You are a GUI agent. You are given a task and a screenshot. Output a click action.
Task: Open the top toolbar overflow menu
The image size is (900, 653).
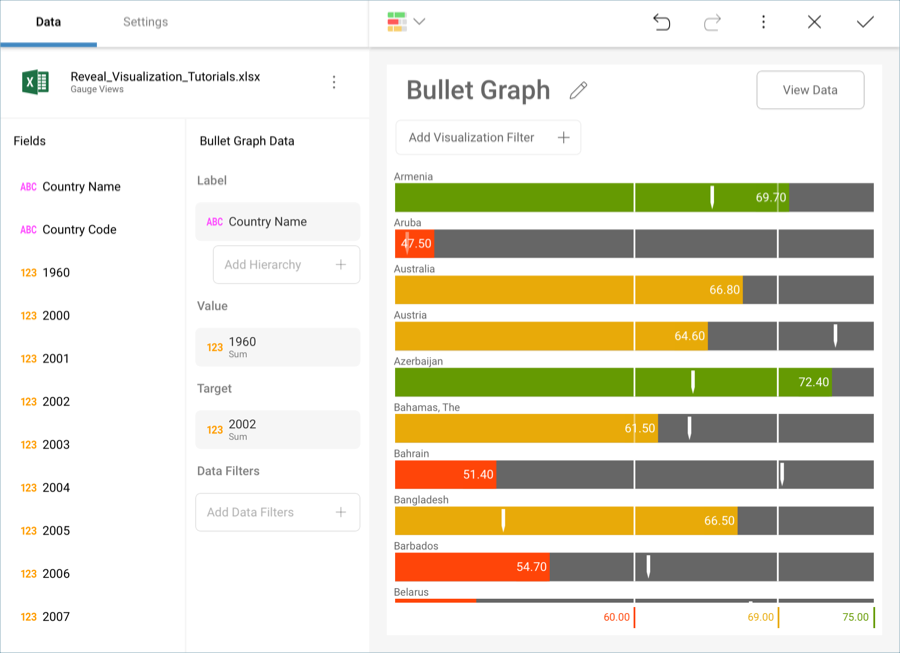point(763,22)
